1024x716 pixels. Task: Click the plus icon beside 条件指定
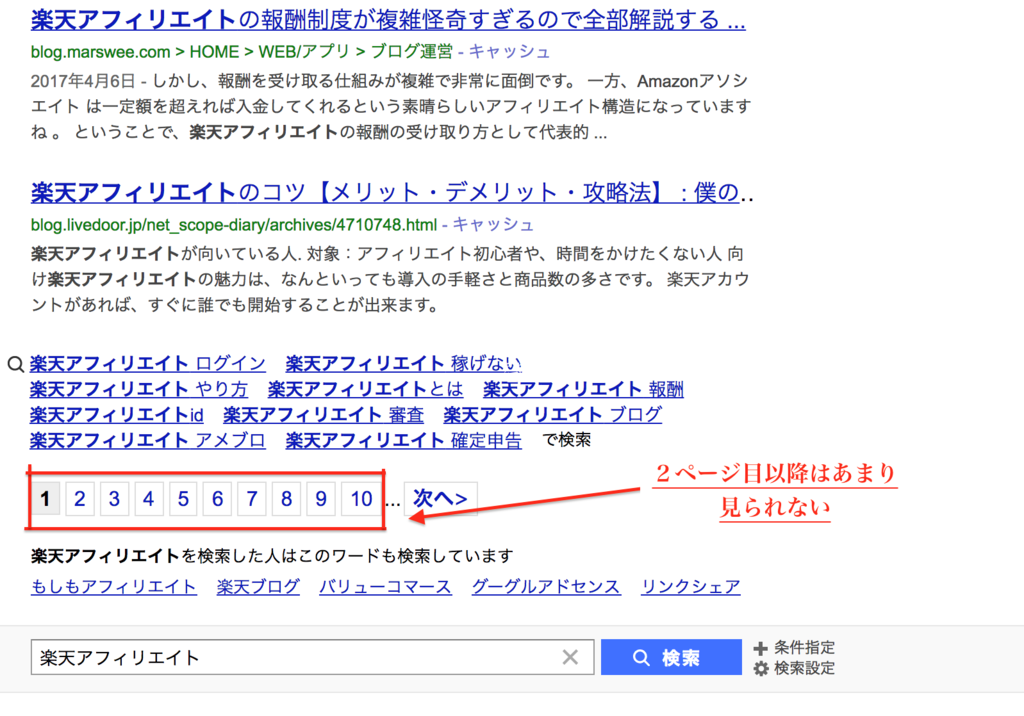(760, 648)
